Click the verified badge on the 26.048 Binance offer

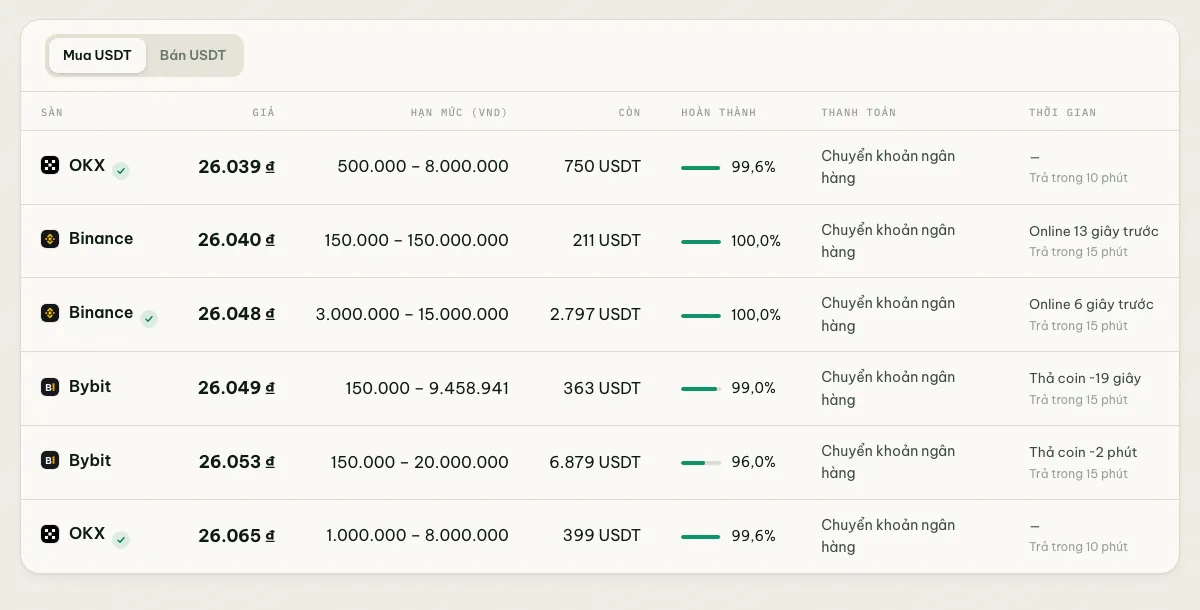149,319
